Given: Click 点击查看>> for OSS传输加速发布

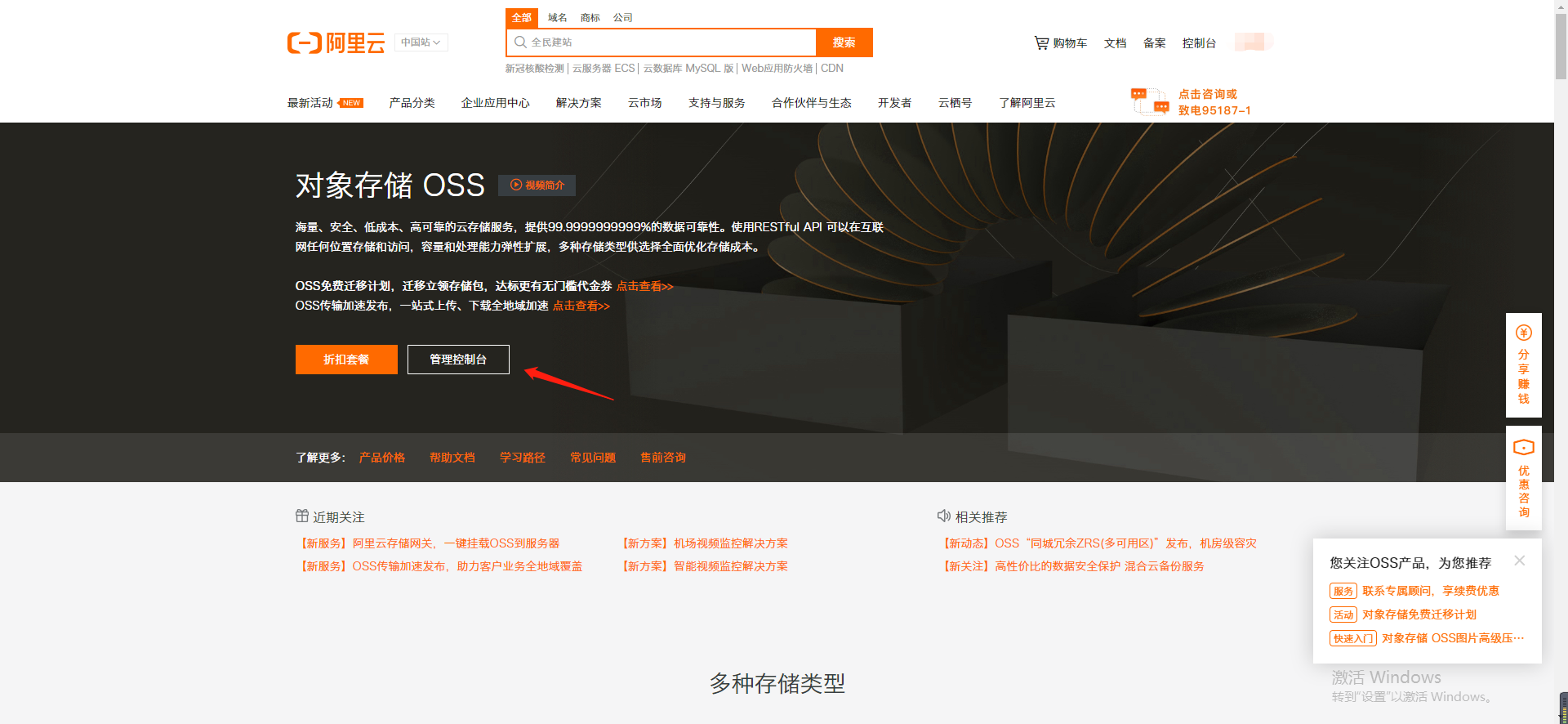Looking at the screenshot, I should 581,306.
